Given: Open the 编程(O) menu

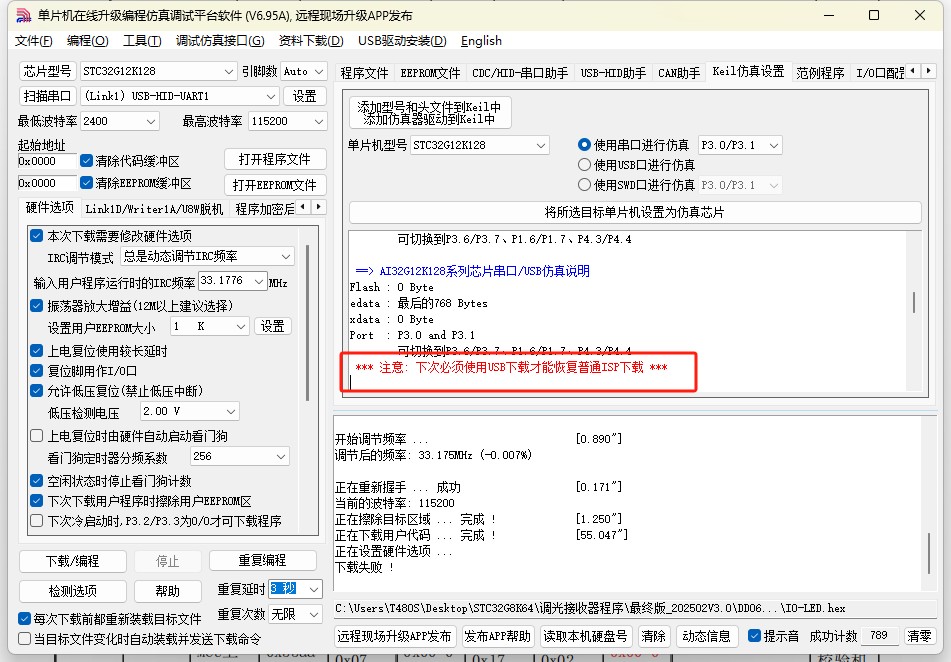Looking at the screenshot, I should (x=87, y=41).
